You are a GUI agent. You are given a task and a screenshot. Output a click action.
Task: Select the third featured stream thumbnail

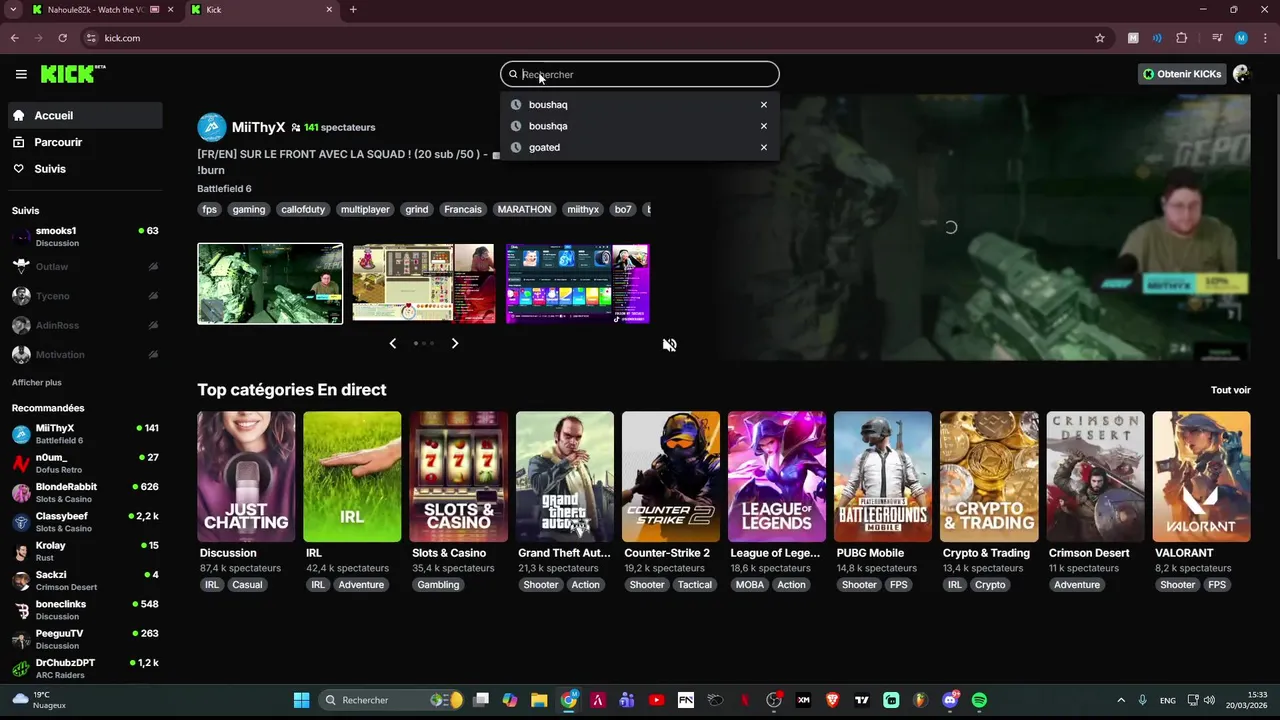(x=578, y=283)
